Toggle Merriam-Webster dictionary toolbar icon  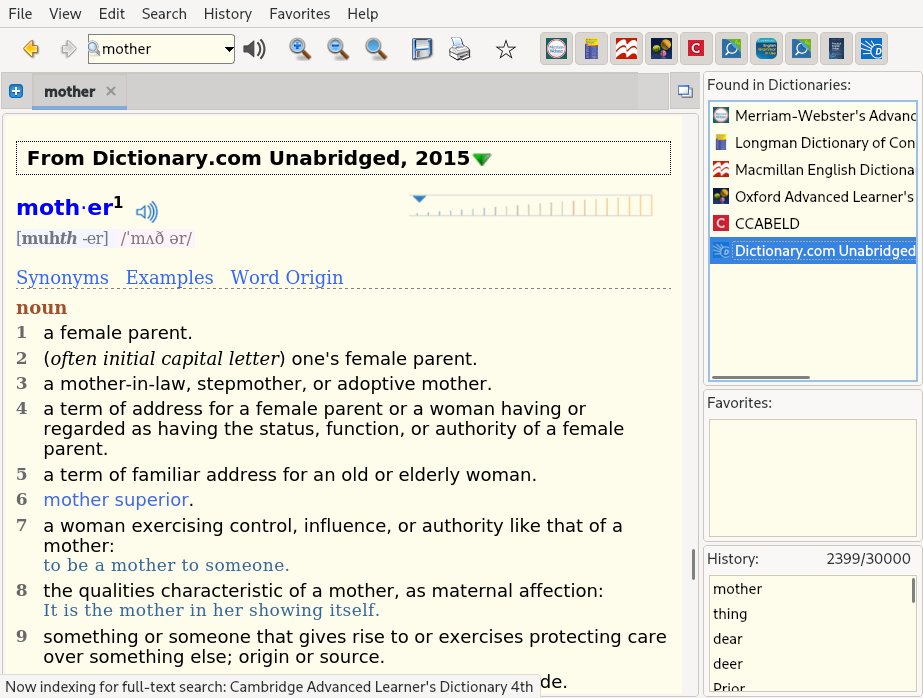click(556, 49)
